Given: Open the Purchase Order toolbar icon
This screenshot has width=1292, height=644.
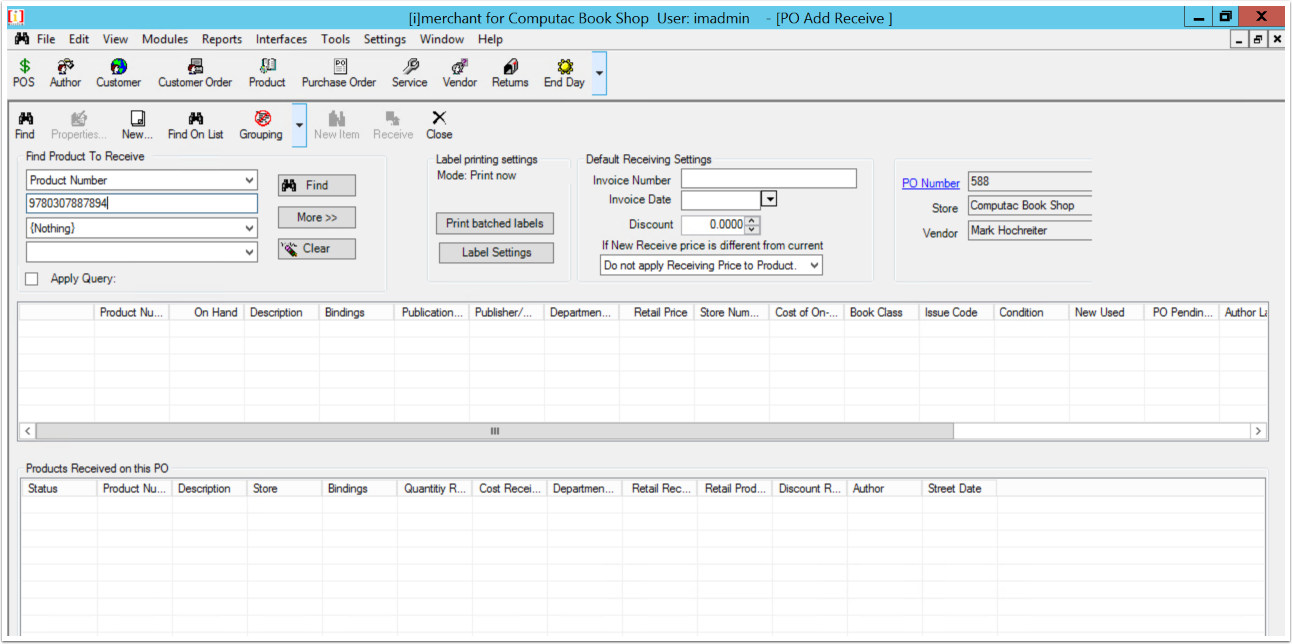Looking at the screenshot, I should (x=339, y=73).
